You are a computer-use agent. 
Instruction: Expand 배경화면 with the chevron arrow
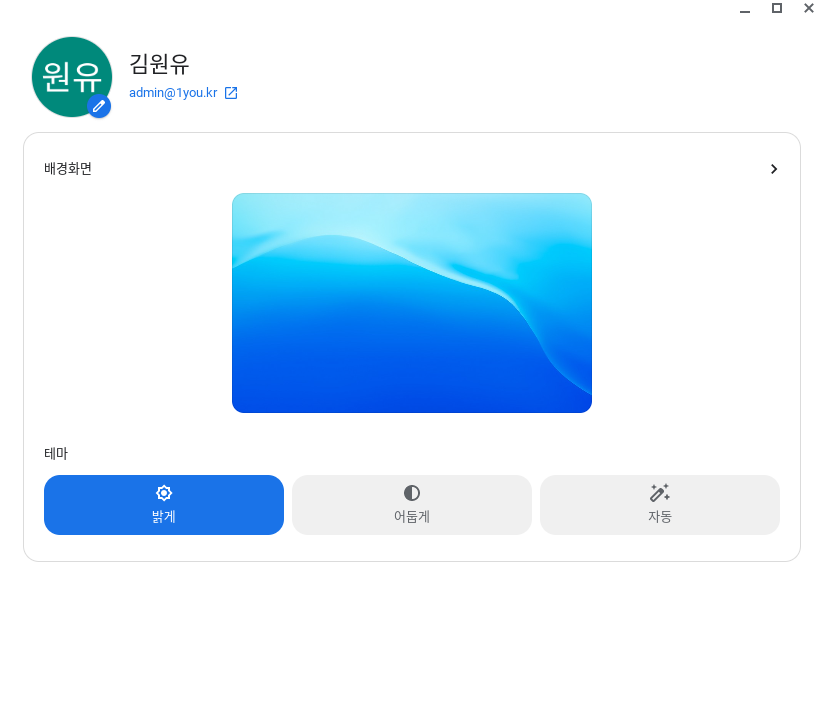click(x=774, y=169)
